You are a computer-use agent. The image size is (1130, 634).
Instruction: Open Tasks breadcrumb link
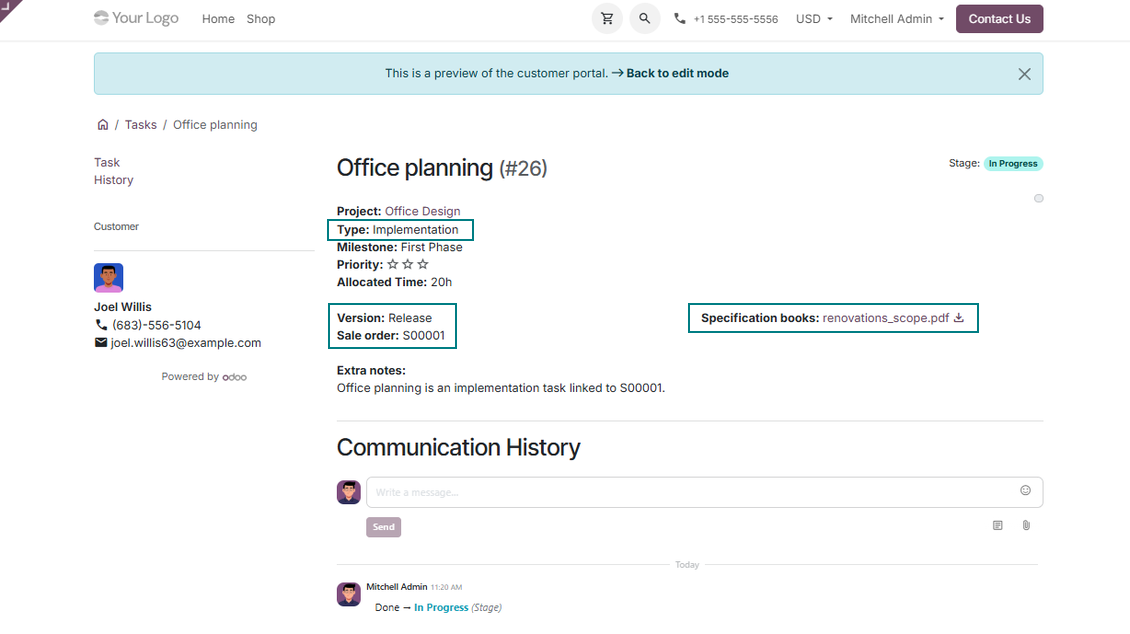pos(141,125)
